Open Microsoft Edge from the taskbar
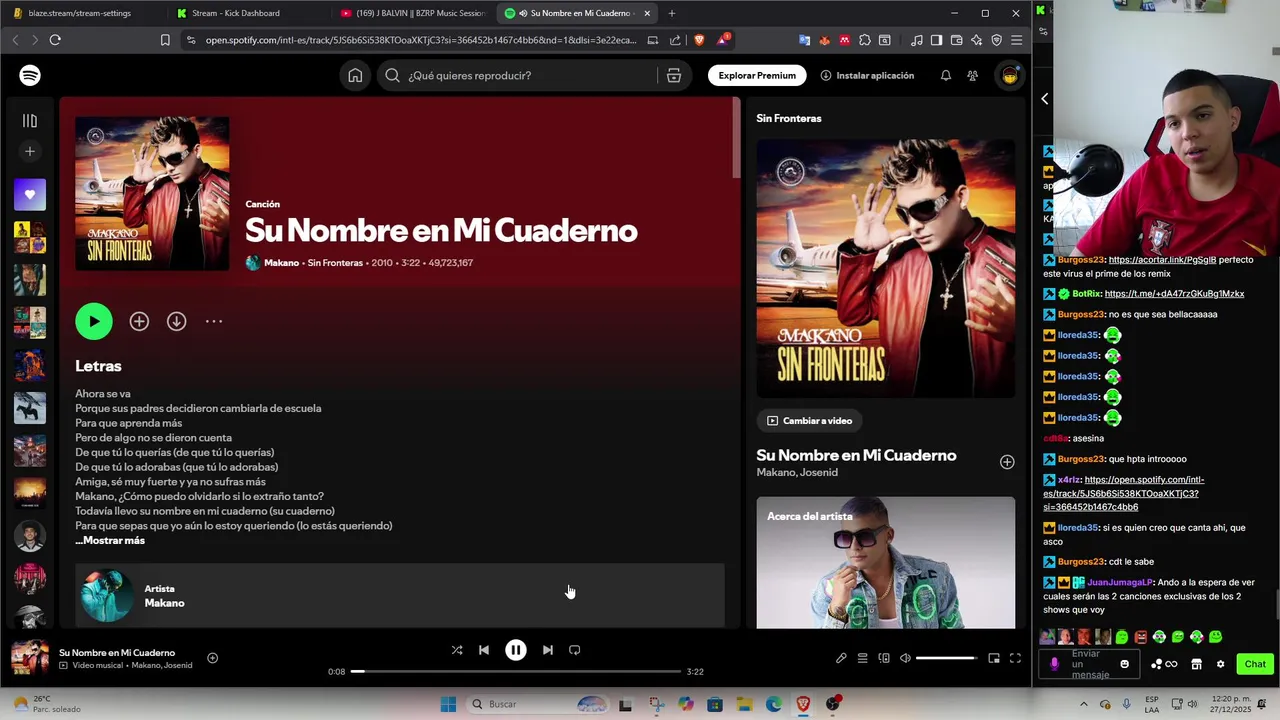The width and height of the screenshot is (1280, 720). pos(774,704)
